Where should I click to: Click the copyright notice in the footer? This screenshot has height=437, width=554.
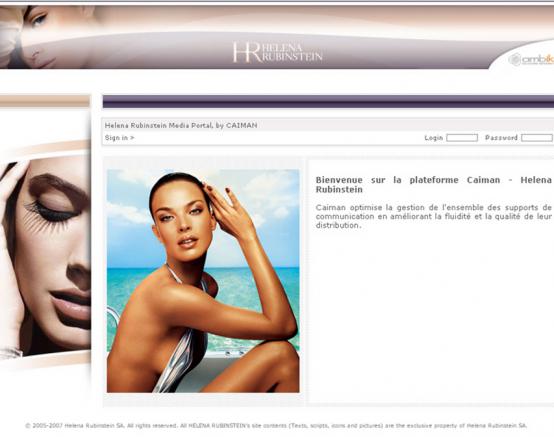[x=276, y=426]
